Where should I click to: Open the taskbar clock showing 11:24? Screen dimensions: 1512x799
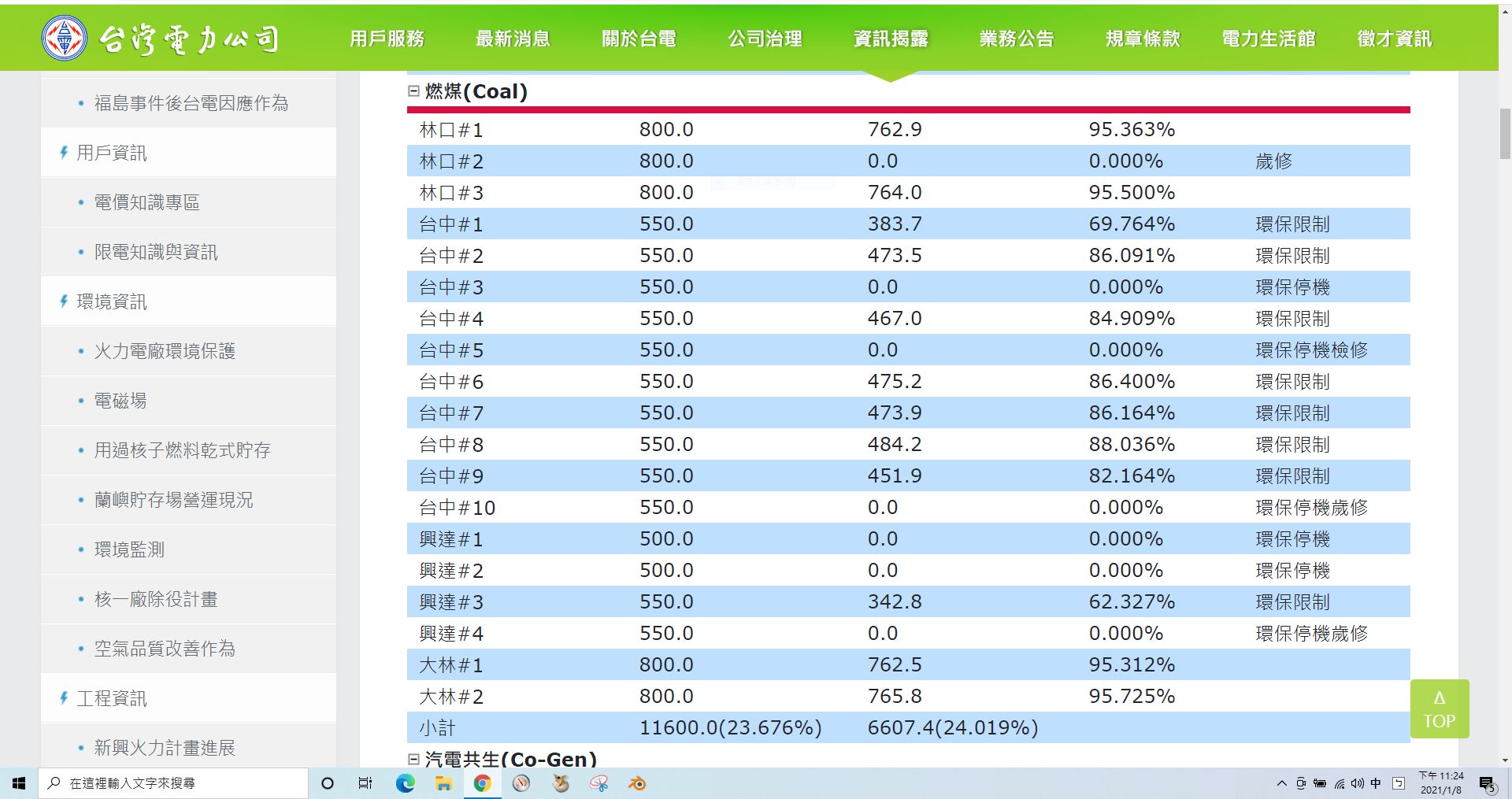click(x=1441, y=783)
